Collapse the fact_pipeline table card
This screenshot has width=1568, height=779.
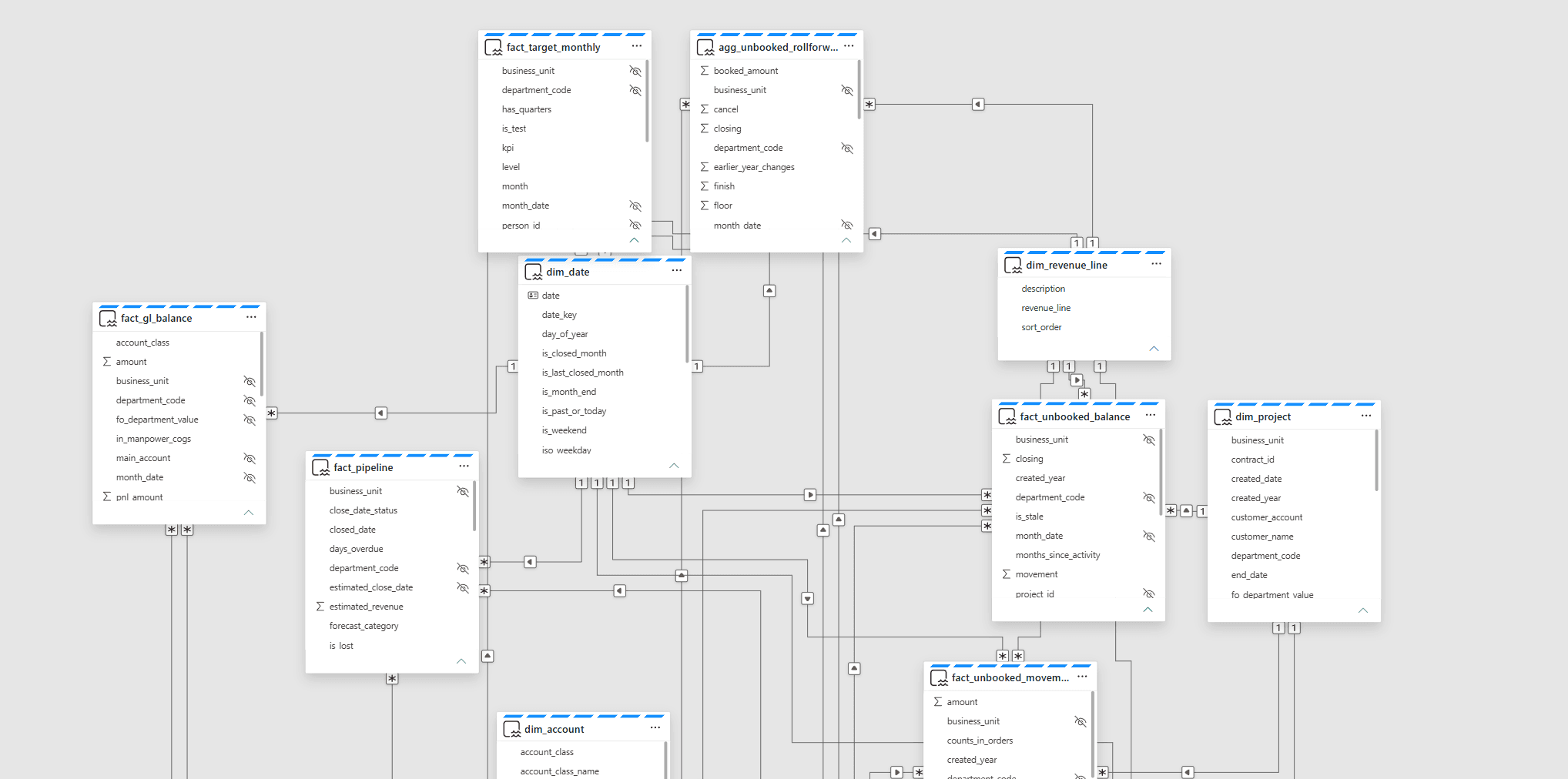[461, 661]
